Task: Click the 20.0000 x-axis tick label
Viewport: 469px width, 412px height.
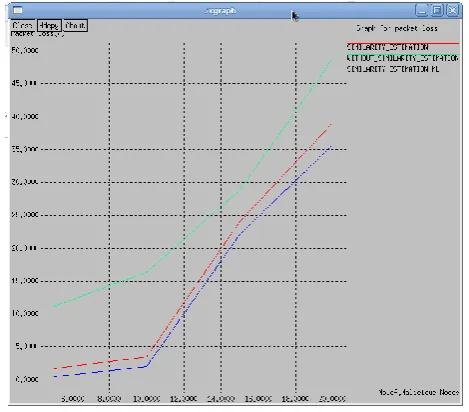Action: click(332, 398)
